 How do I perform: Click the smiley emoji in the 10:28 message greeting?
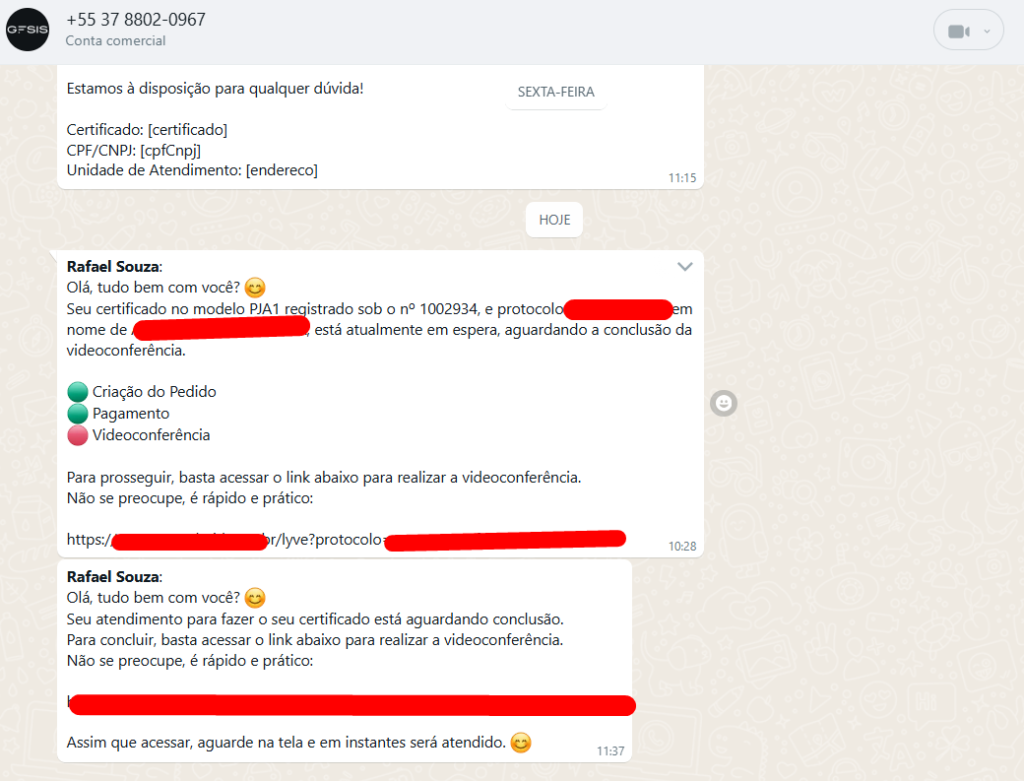pos(255,288)
